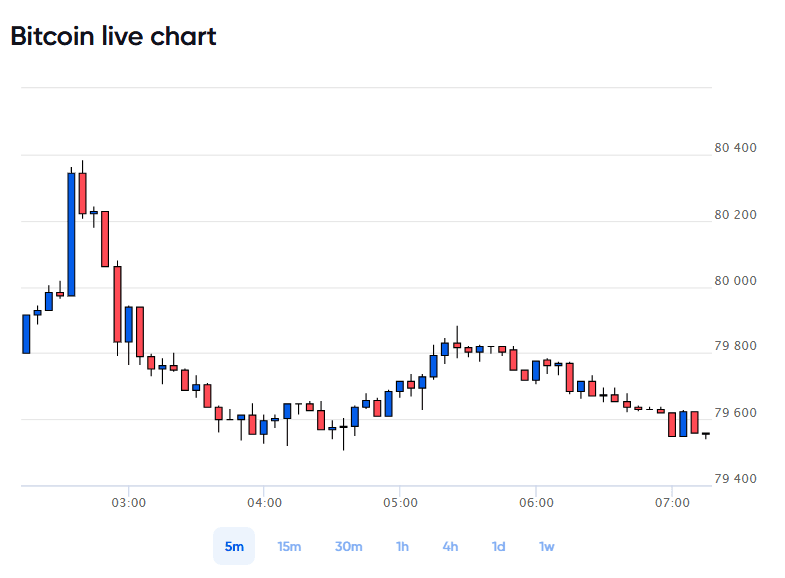Viewport: 785px width, 578px height.
Task: Switch to the 15m timeframe
Action: coord(289,546)
